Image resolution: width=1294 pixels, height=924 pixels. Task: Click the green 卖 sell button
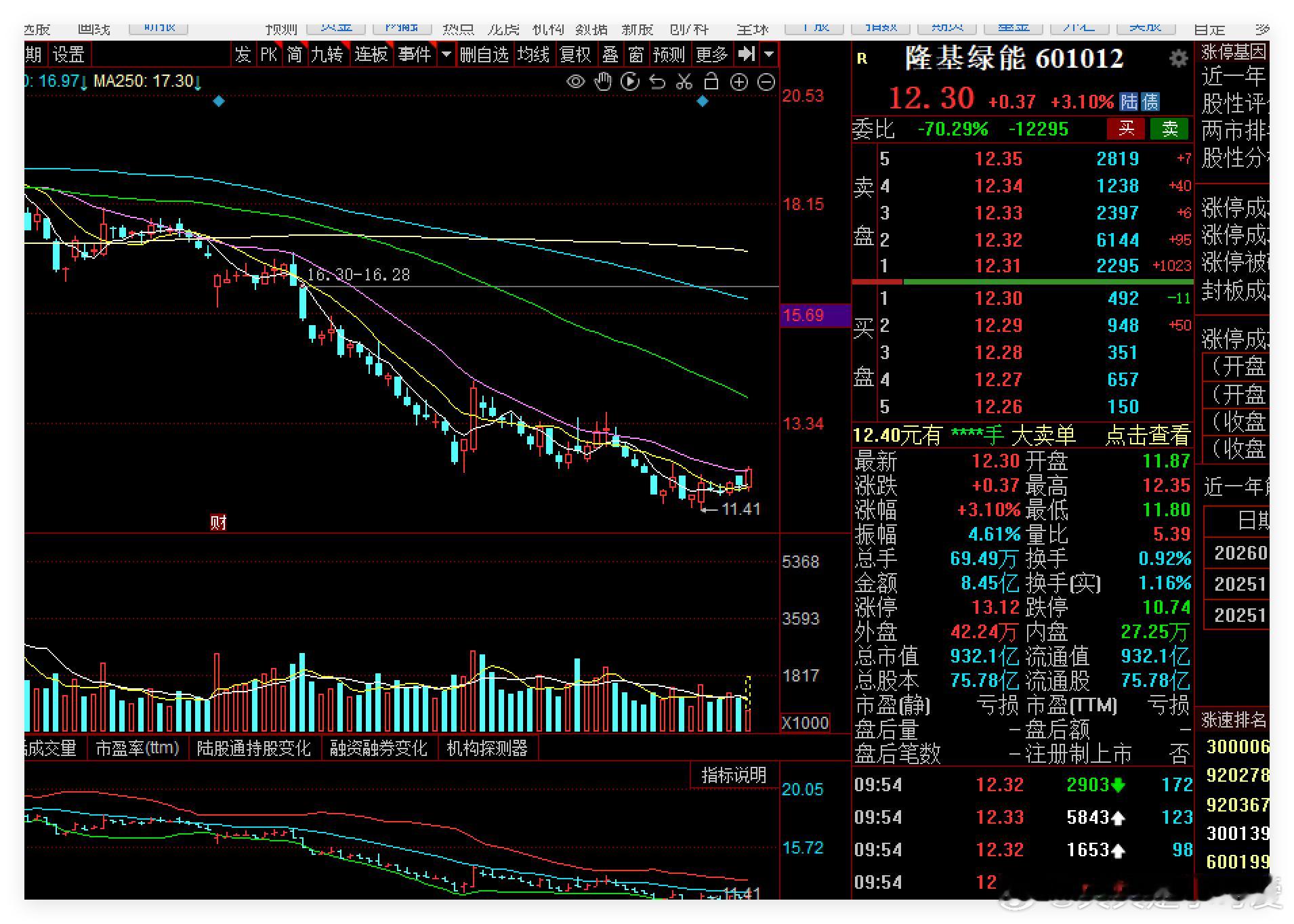point(1169,128)
